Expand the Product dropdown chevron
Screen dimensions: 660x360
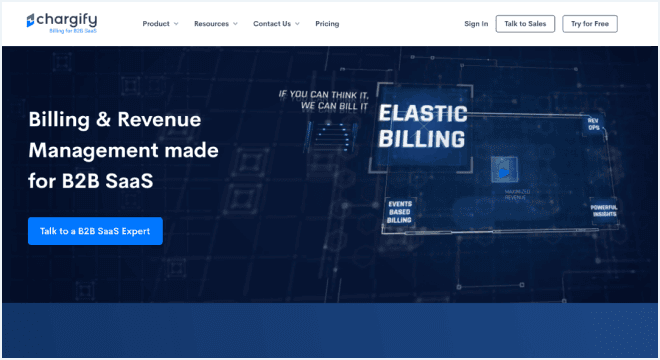pyautogui.click(x=176, y=24)
